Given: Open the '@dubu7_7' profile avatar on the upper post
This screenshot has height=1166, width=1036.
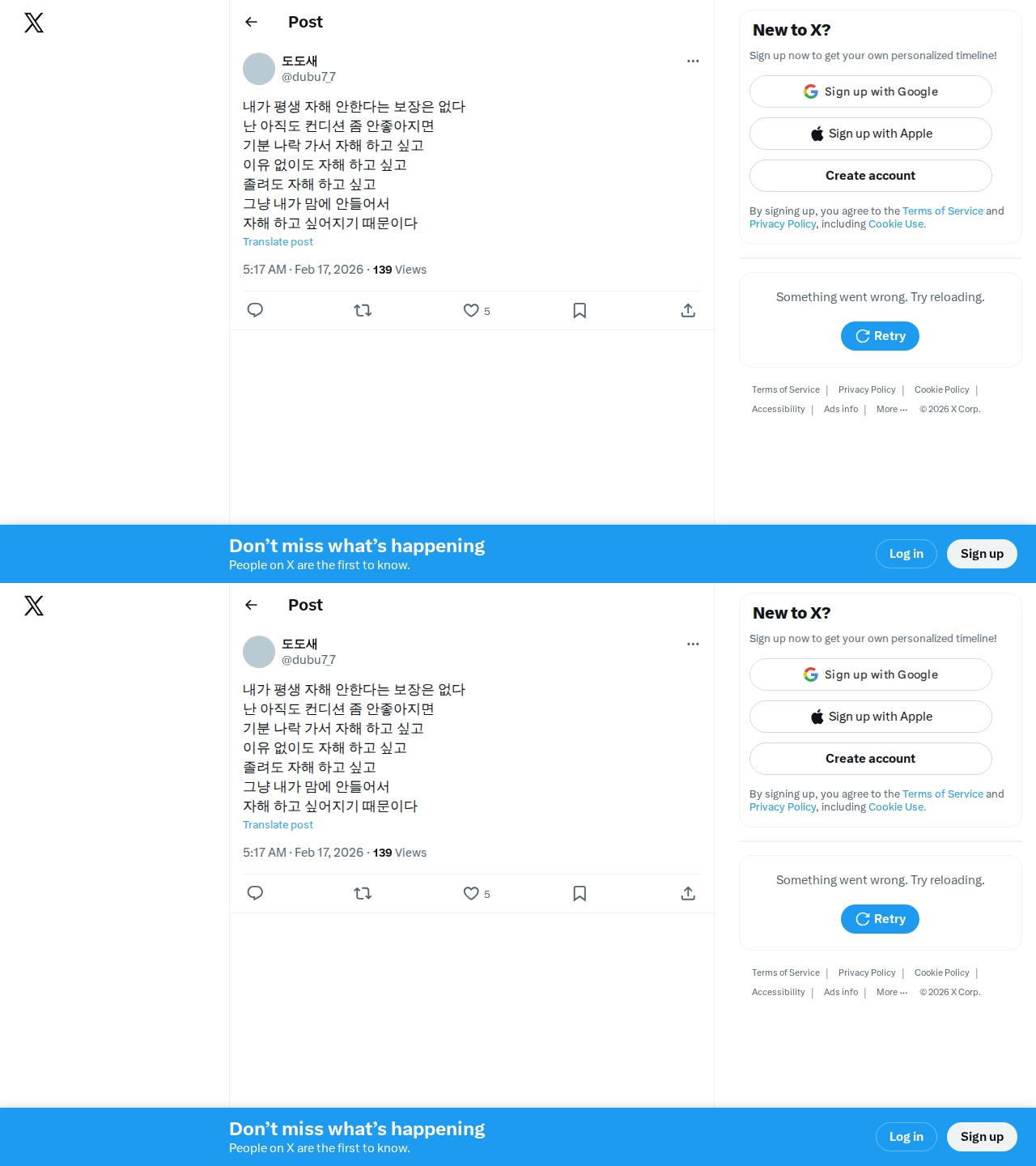Looking at the screenshot, I should (259, 69).
